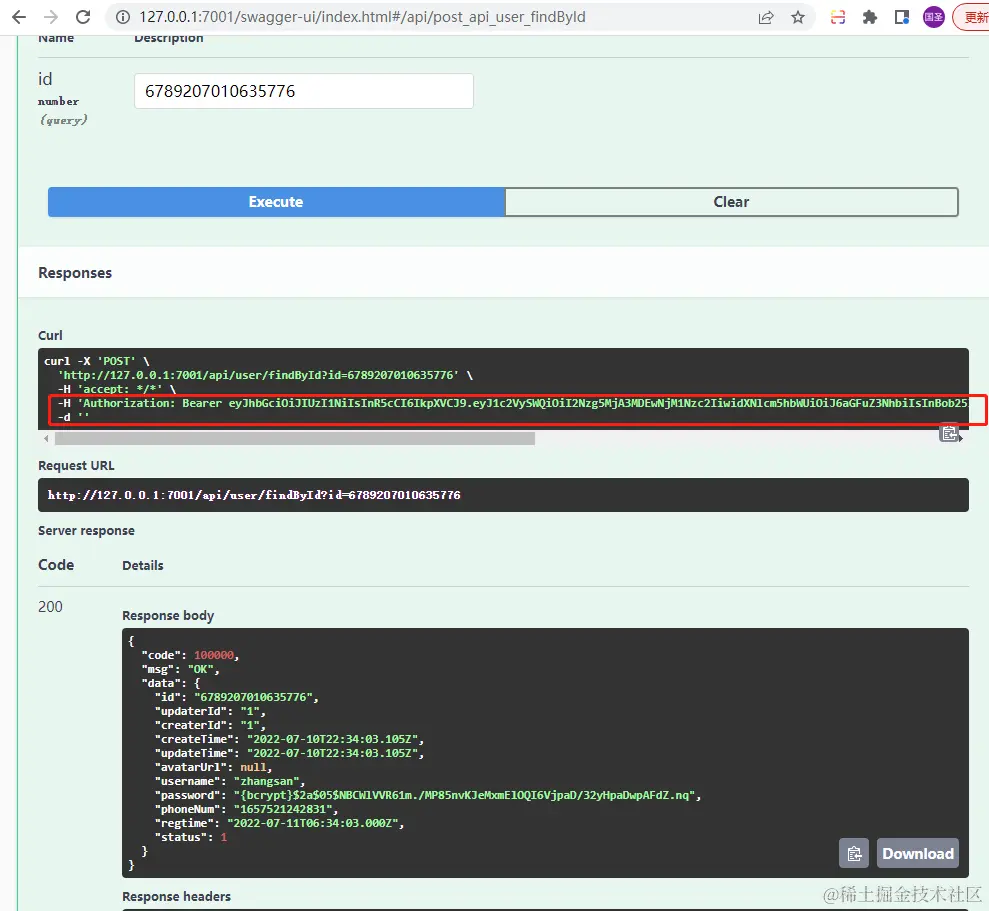The height and width of the screenshot is (911, 989).
Task: Download the response body
Action: [918, 854]
